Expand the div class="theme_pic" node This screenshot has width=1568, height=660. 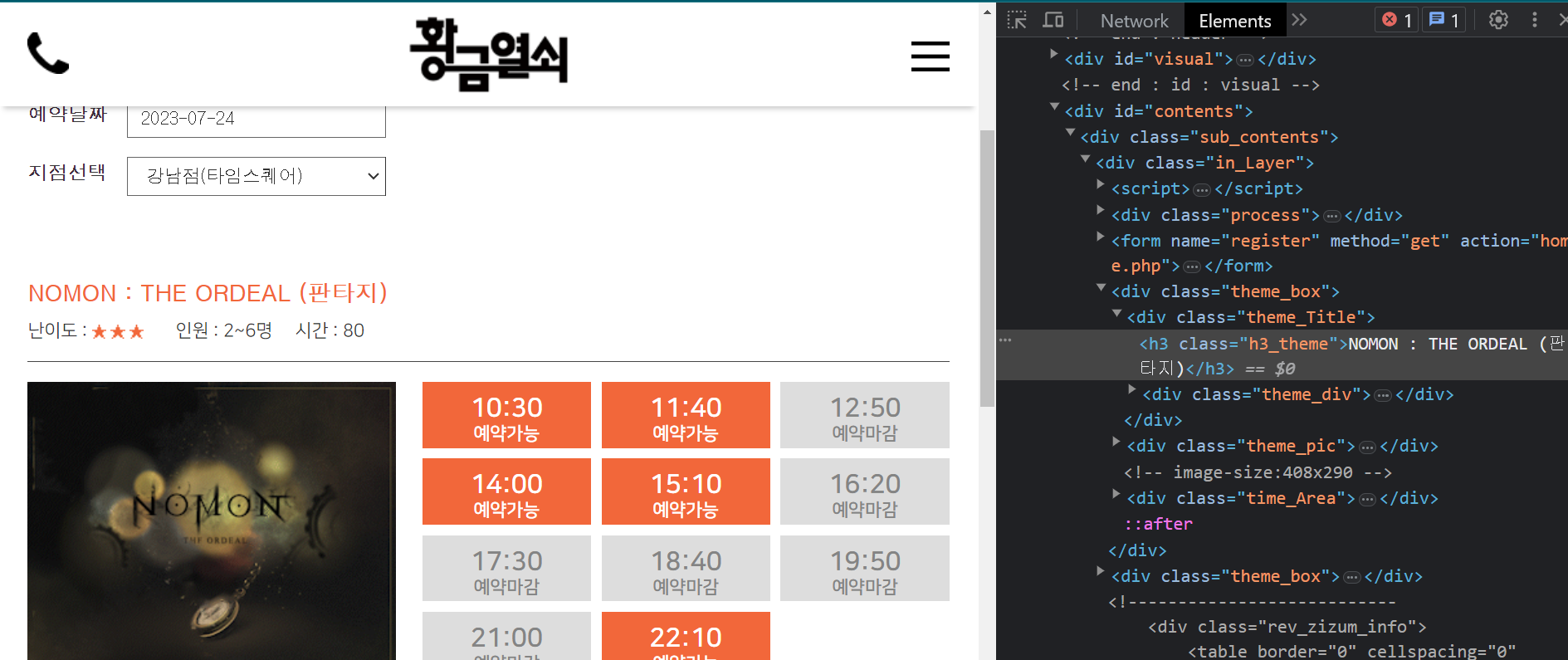(x=1116, y=441)
